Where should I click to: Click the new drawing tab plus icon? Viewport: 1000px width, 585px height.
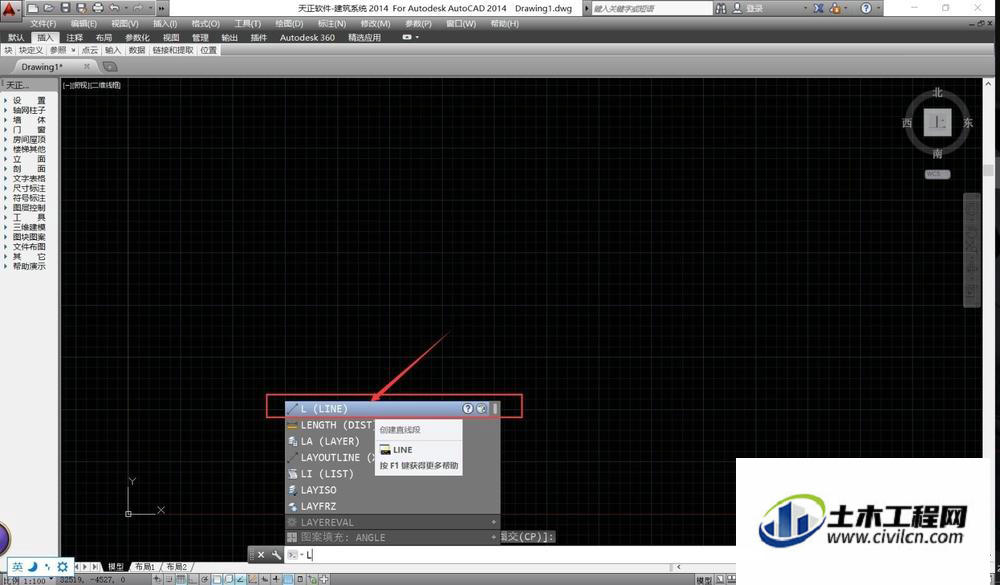point(110,66)
